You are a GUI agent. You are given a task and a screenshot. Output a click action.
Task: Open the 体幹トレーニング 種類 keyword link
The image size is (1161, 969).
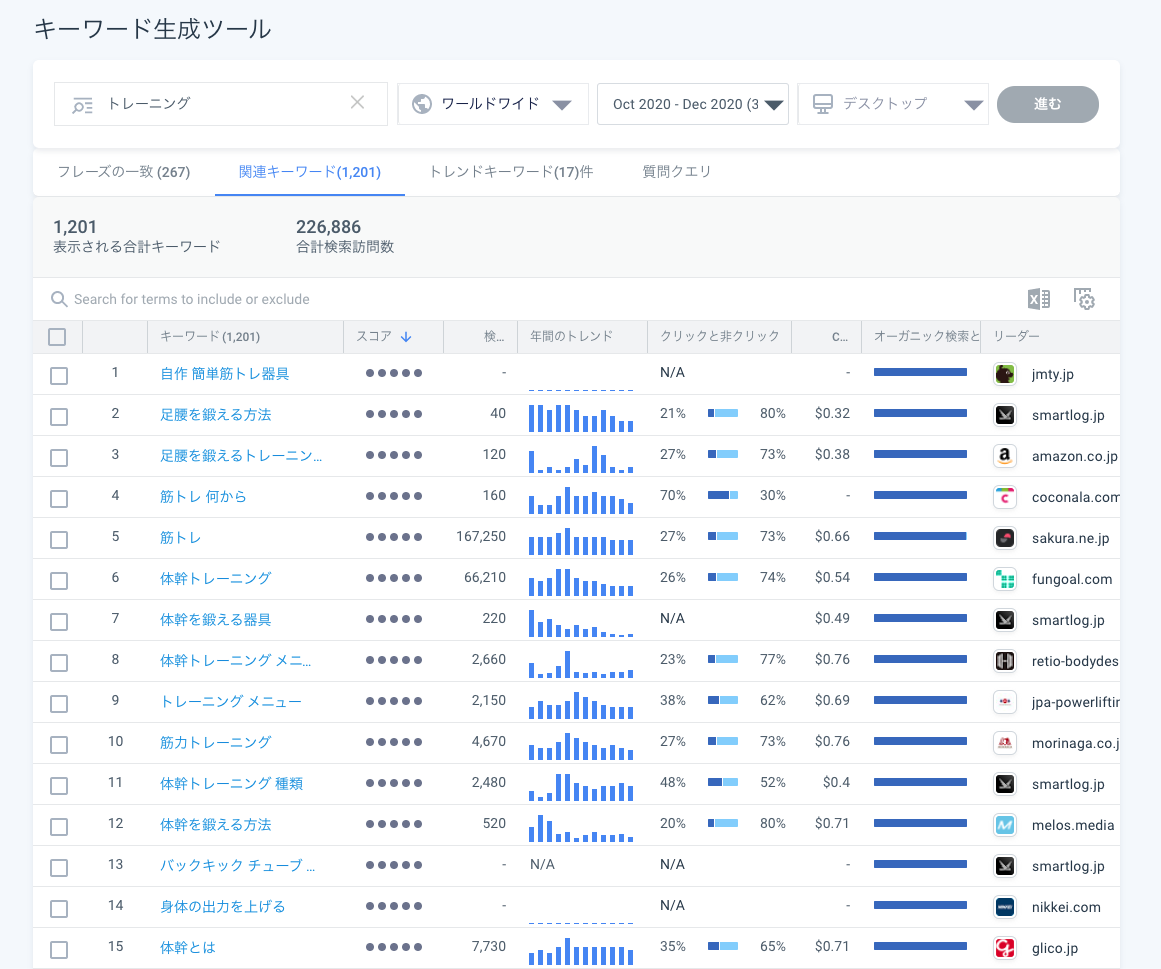(x=232, y=784)
